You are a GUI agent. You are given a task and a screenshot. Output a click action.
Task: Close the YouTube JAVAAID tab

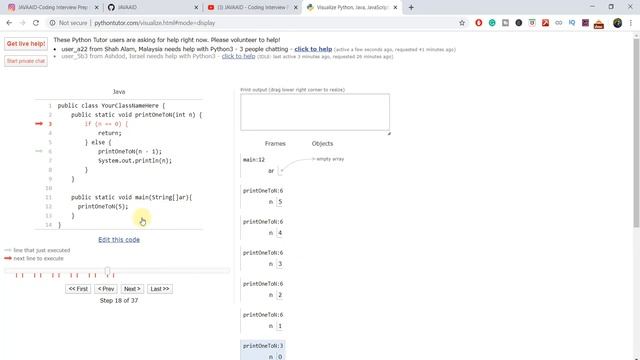click(296, 7)
